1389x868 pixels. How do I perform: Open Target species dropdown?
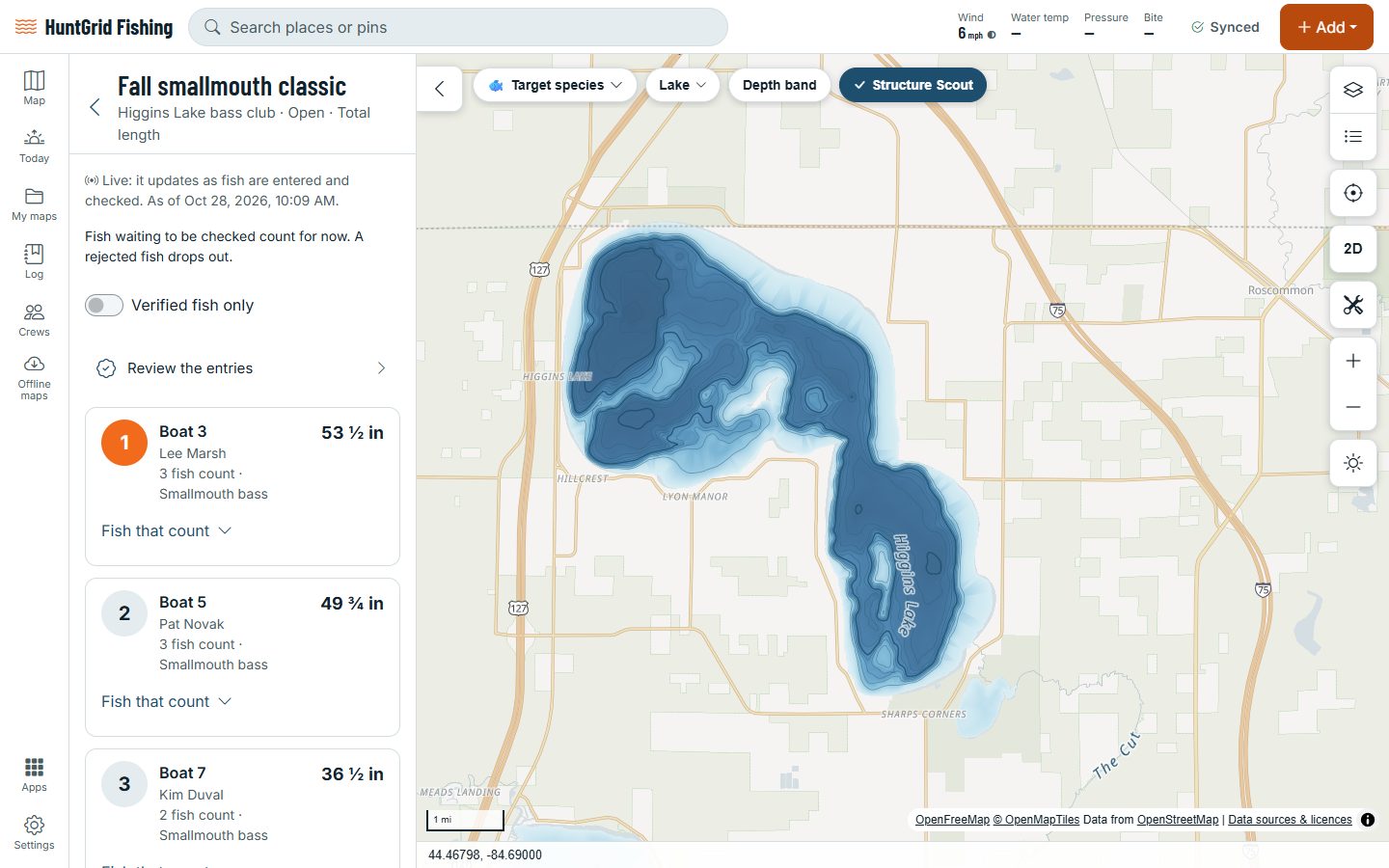[x=555, y=85]
